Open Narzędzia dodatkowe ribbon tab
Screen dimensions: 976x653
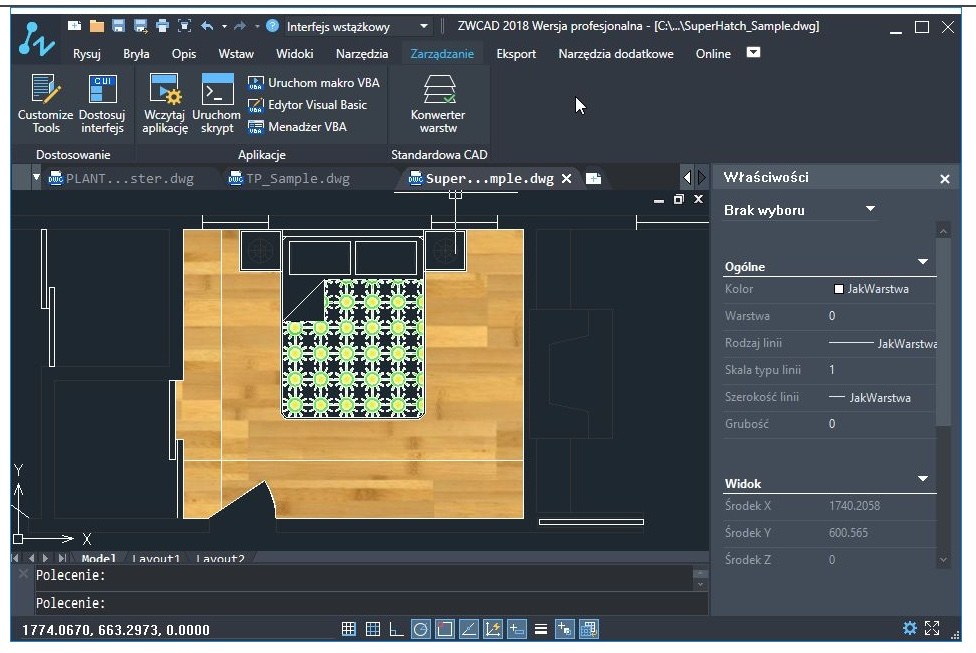pos(616,54)
